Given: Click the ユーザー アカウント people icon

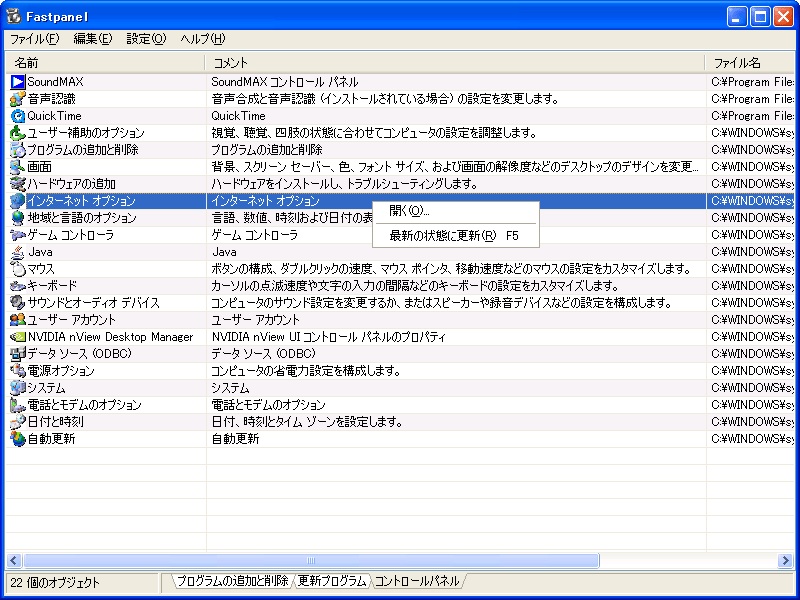Looking at the screenshot, I should [x=18, y=320].
